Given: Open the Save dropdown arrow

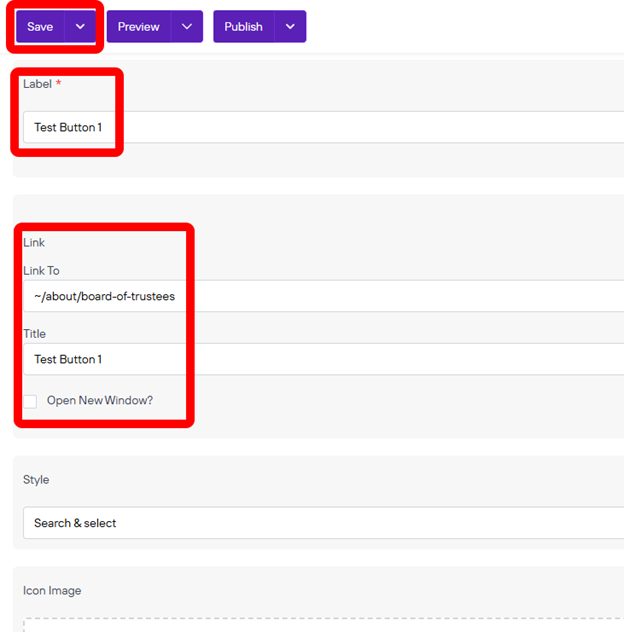Looking at the screenshot, I should click(x=80, y=27).
